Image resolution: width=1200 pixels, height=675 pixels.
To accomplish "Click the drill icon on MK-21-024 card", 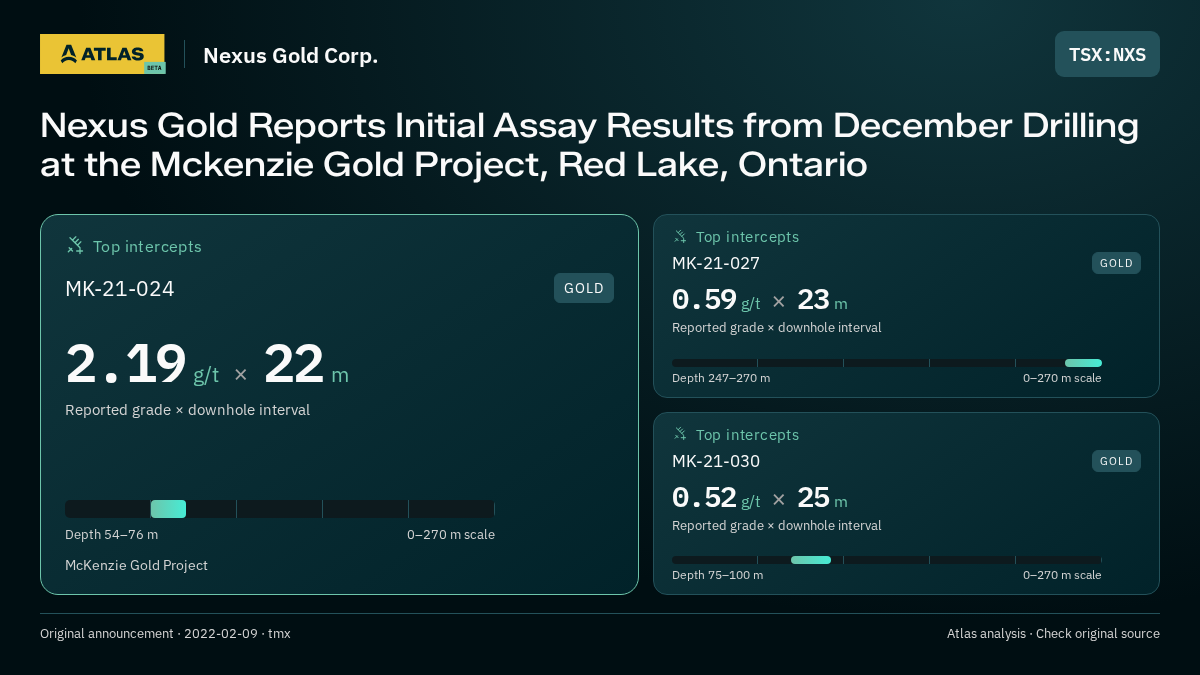I will tap(75, 245).
